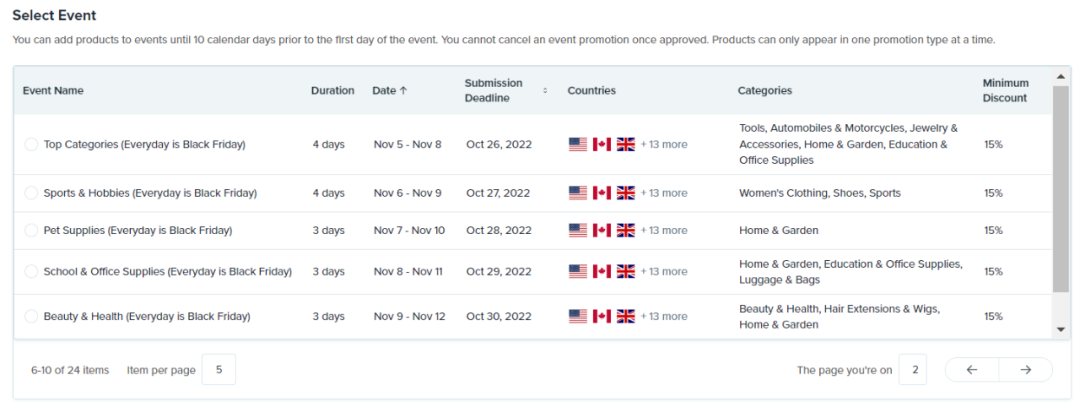Go to previous page with left arrow
Image resolution: width=1080 pixels, height=413 pixels.
(x=972, y=370)
